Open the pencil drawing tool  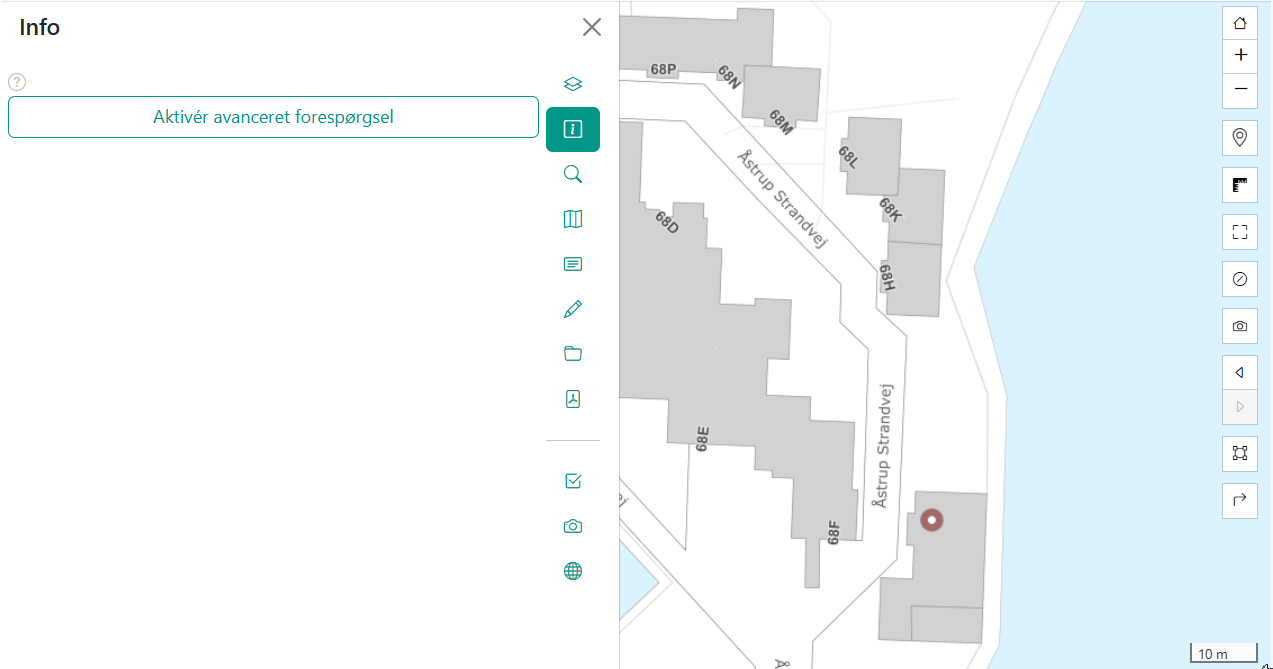pos(572,309)
